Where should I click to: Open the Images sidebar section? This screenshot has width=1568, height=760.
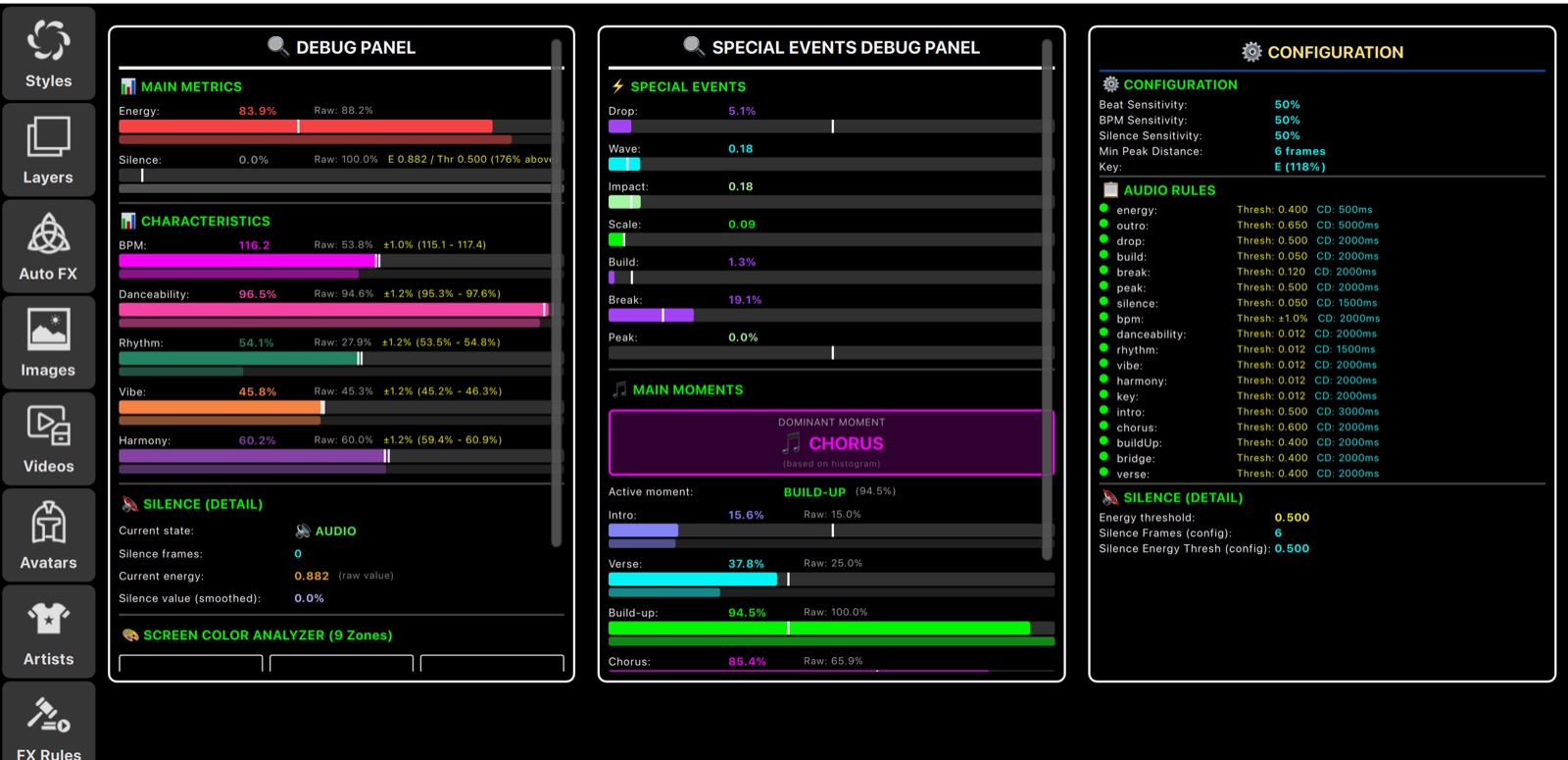pos(48,342)
